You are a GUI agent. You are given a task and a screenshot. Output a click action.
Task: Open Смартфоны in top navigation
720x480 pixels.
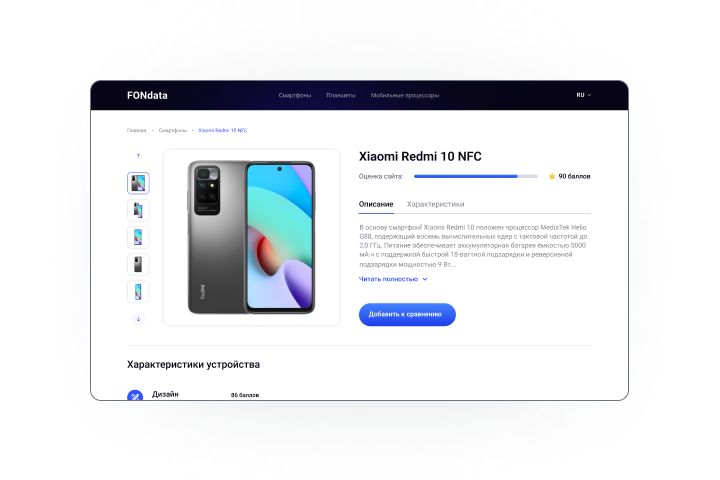(295, 95)
